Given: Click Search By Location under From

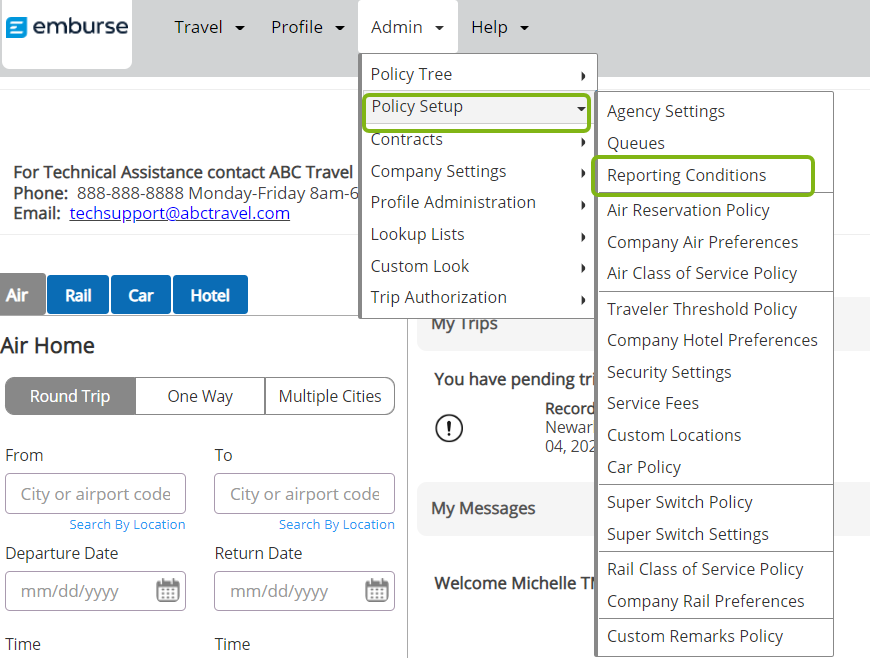Looking at the screenshot, I should [x=127, y=524].
